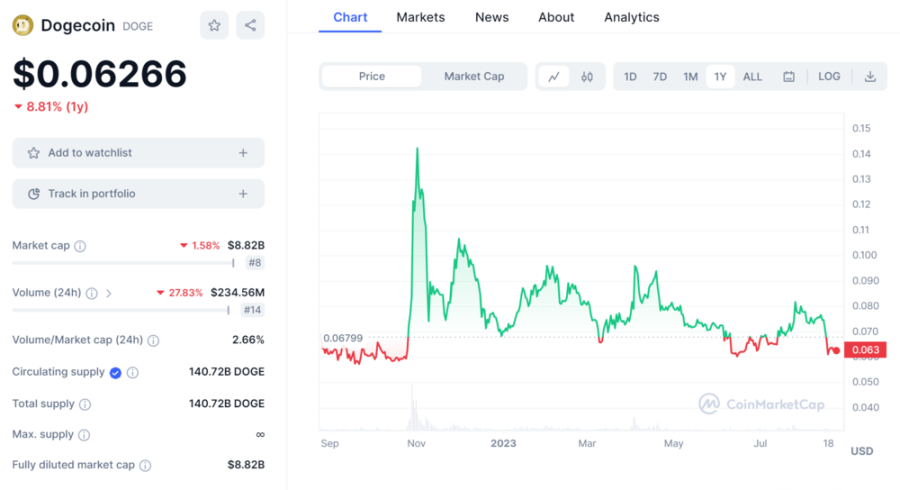Click the 2.66% volume ratio value
Image resolution: width=900 pixels, height=490 pixels.
[248, 340]
